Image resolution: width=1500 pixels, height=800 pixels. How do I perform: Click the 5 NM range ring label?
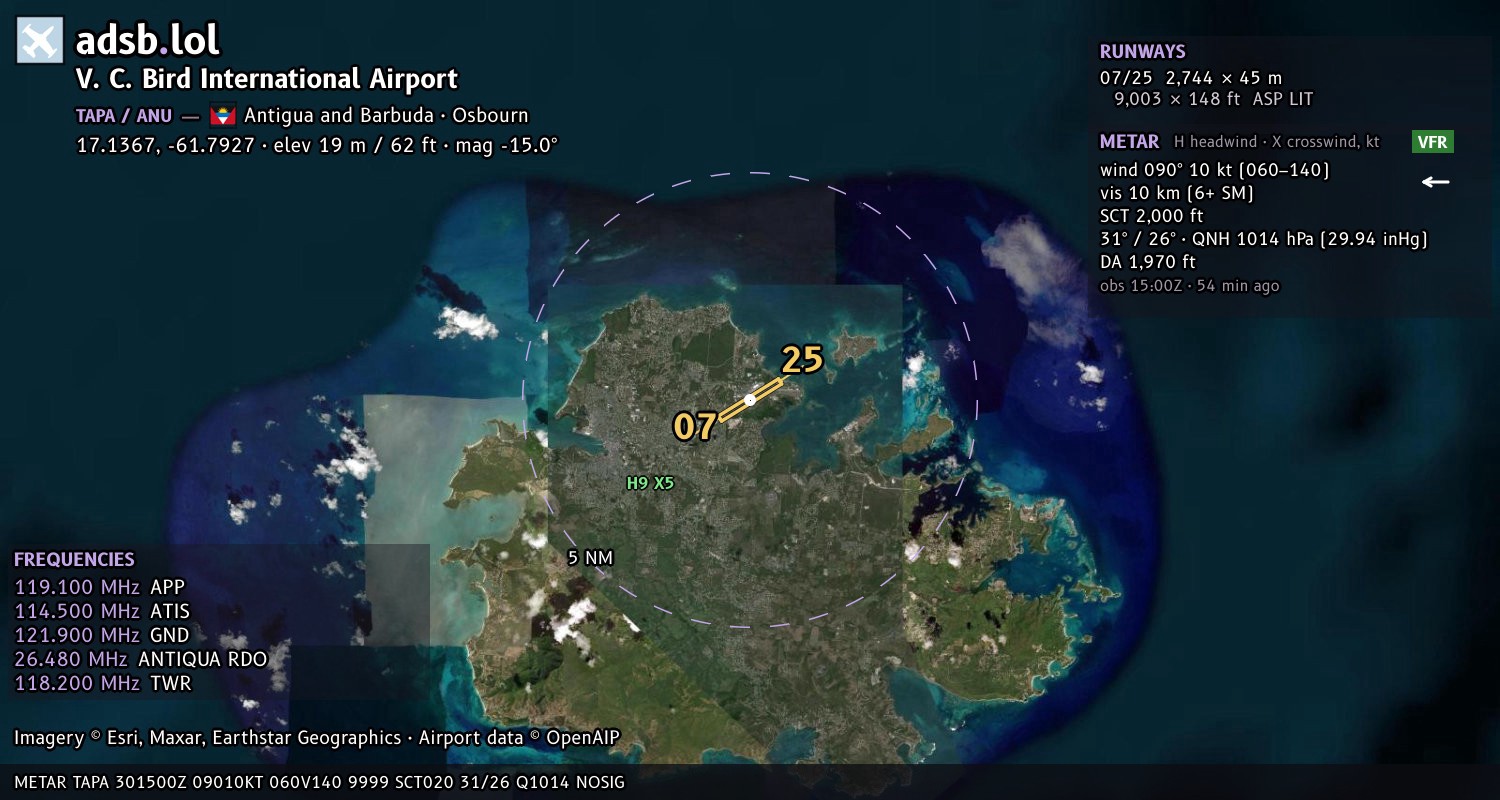[x=590, y=557]
